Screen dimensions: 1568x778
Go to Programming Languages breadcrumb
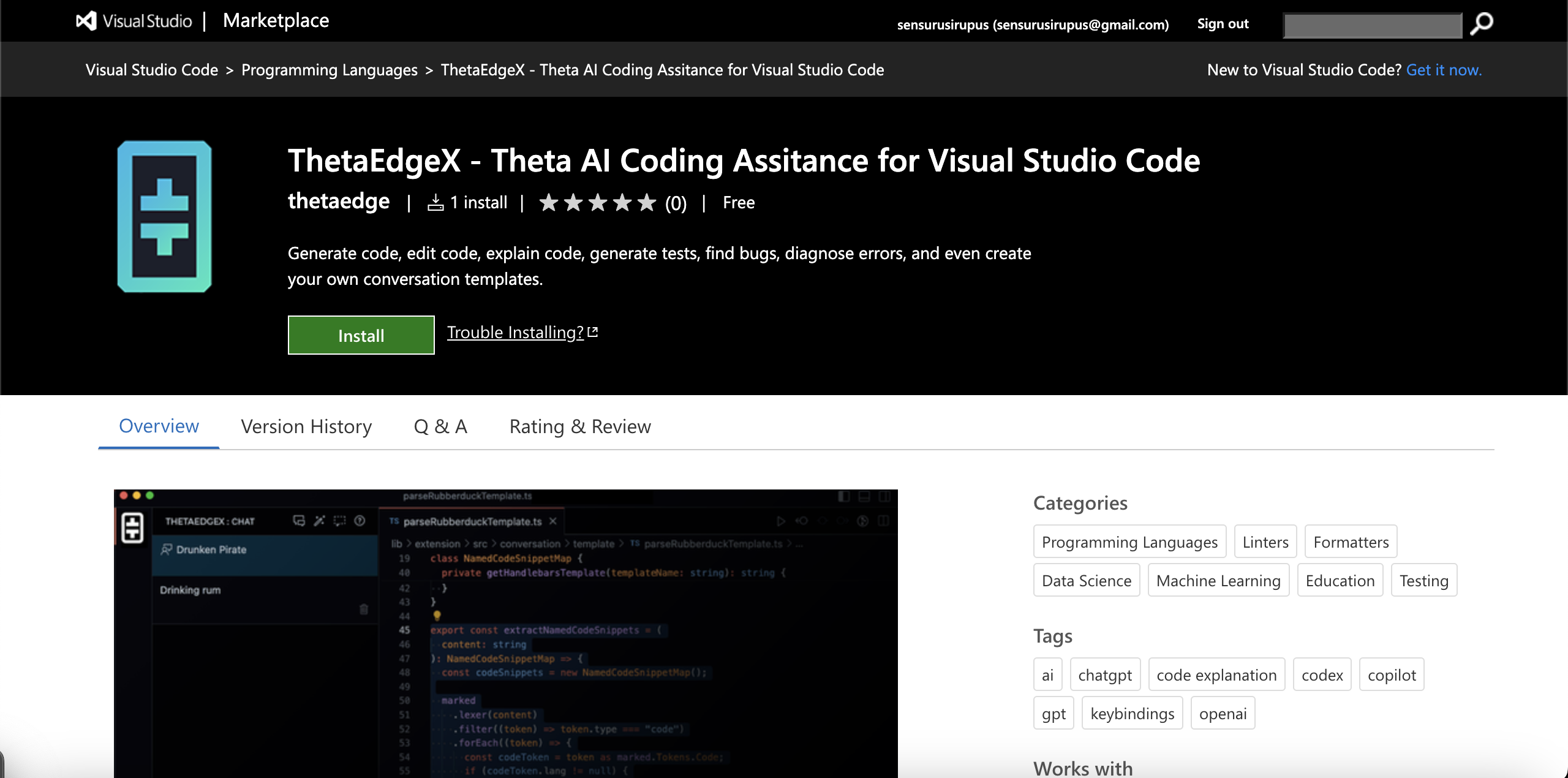point(330,70)
